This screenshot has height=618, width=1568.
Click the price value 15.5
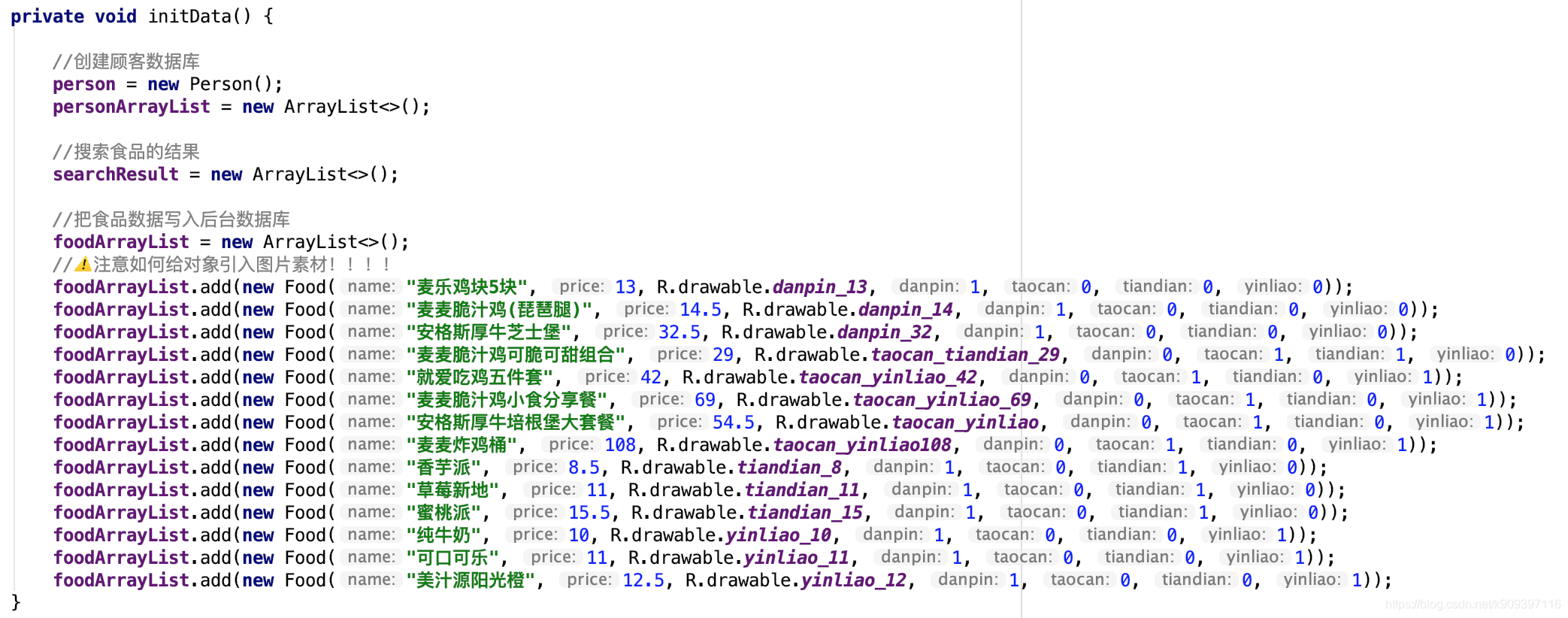[x=589, y=513]
